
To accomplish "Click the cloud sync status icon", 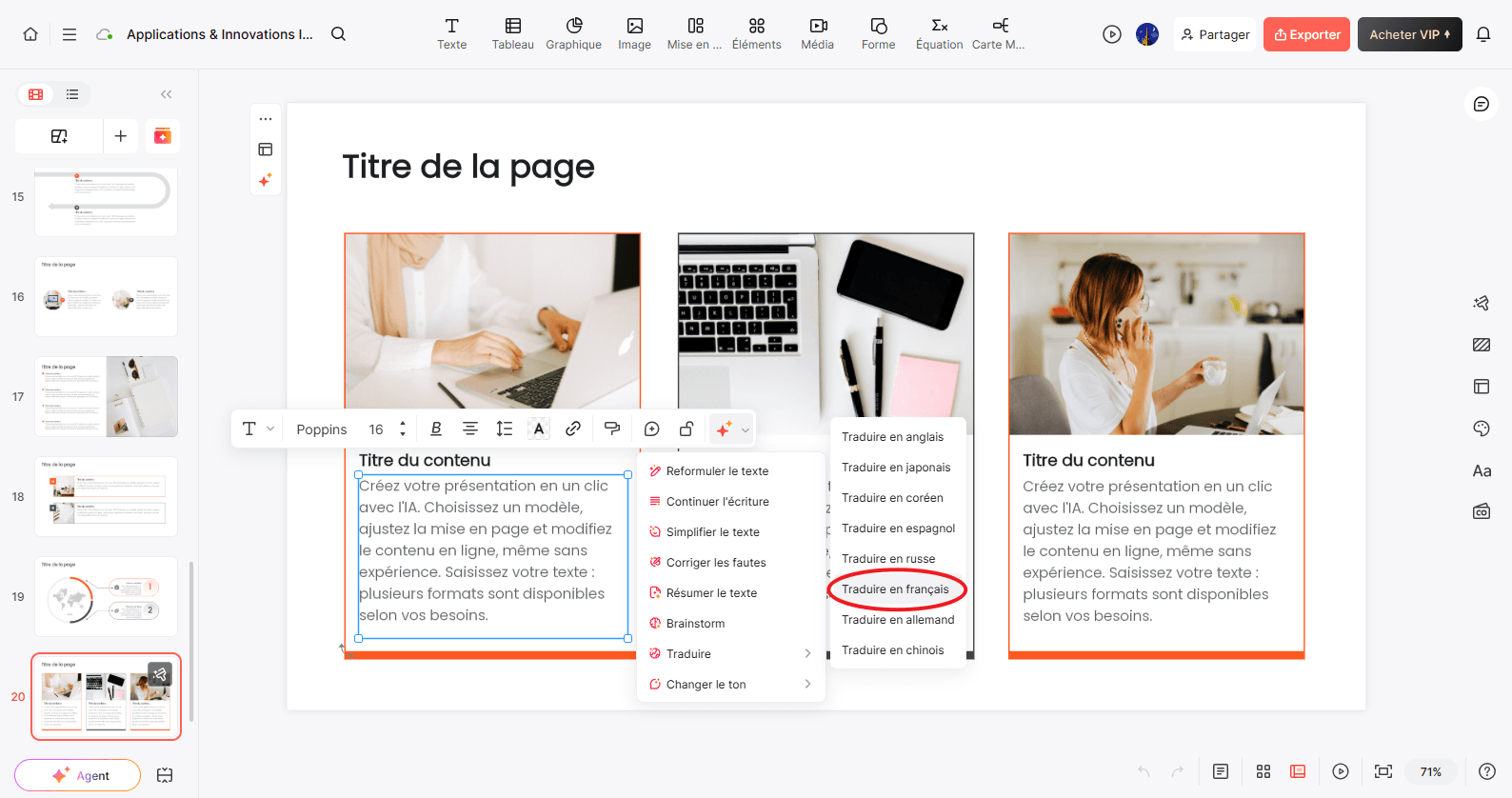I will (x=105, y=34).
